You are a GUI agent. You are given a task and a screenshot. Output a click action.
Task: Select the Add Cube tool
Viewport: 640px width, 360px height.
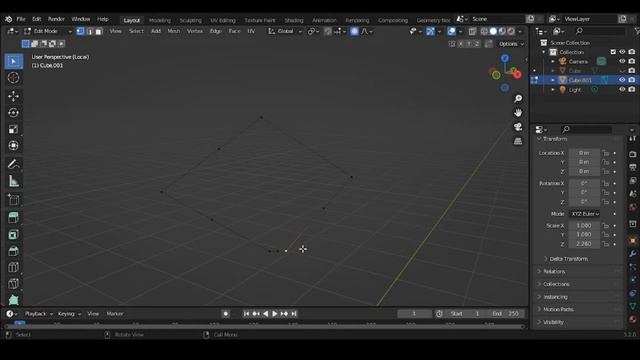click(x=13, y=200)
